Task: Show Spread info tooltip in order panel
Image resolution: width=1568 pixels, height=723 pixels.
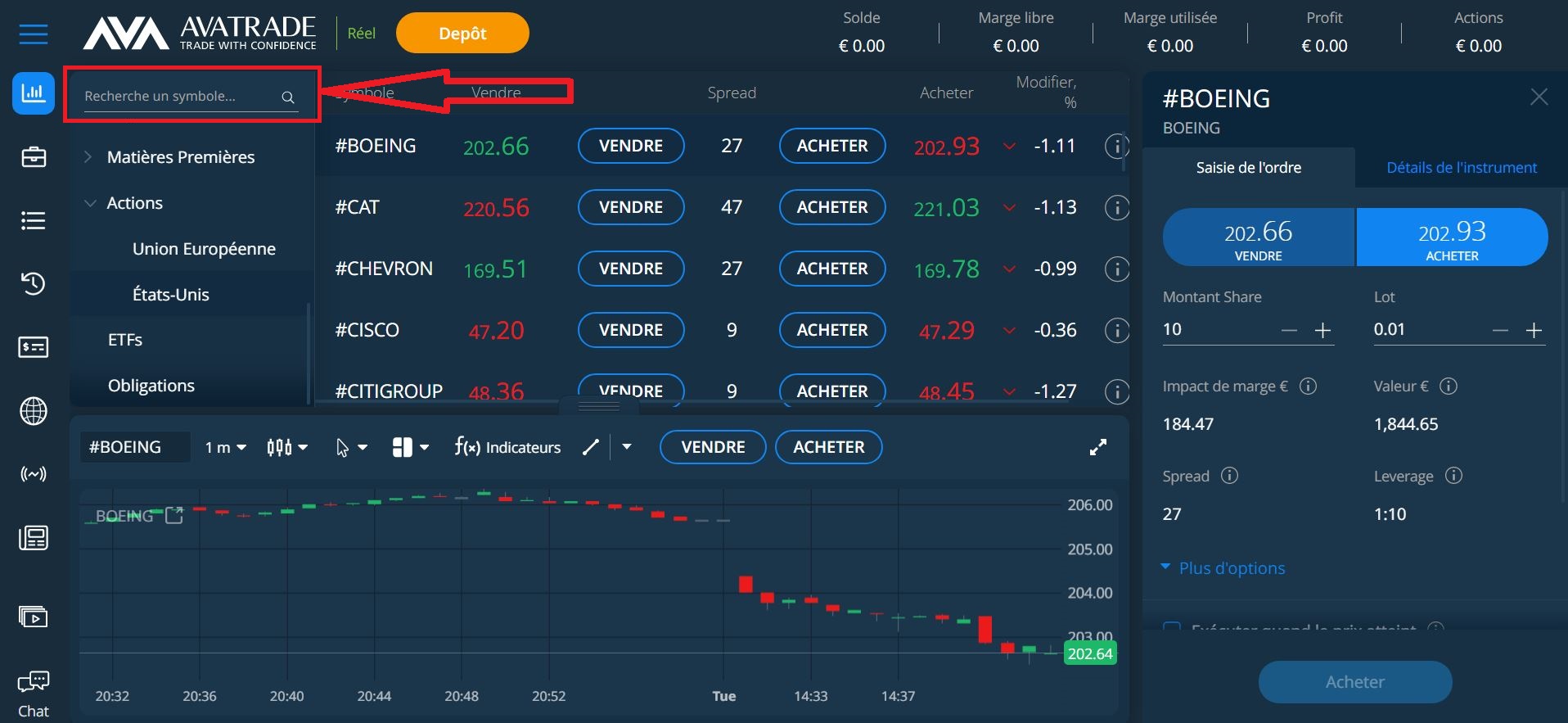Action: coord(1229,475)
